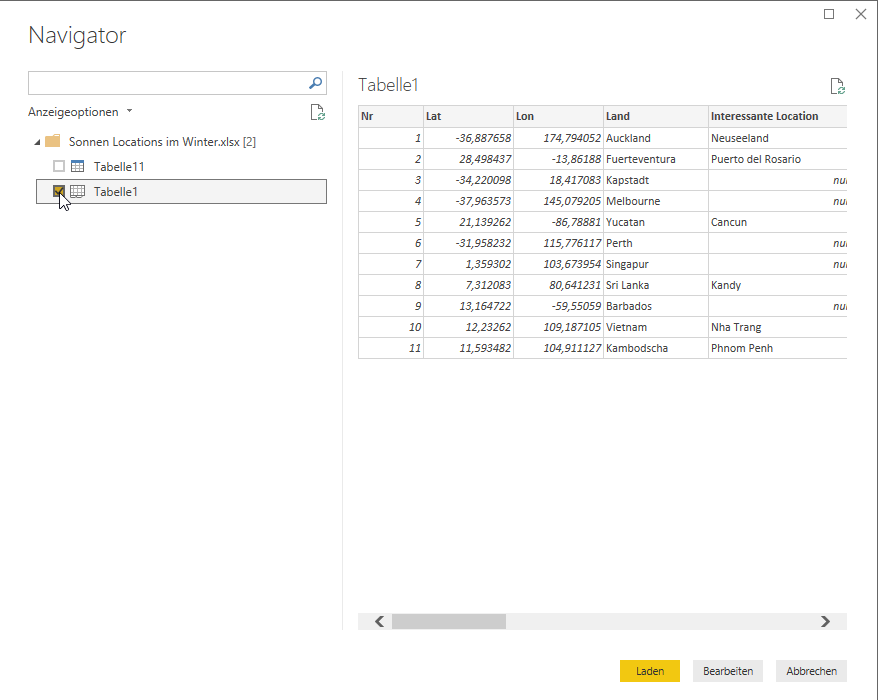
Task: Click the Phnom Penh cell
Action: 777,348
